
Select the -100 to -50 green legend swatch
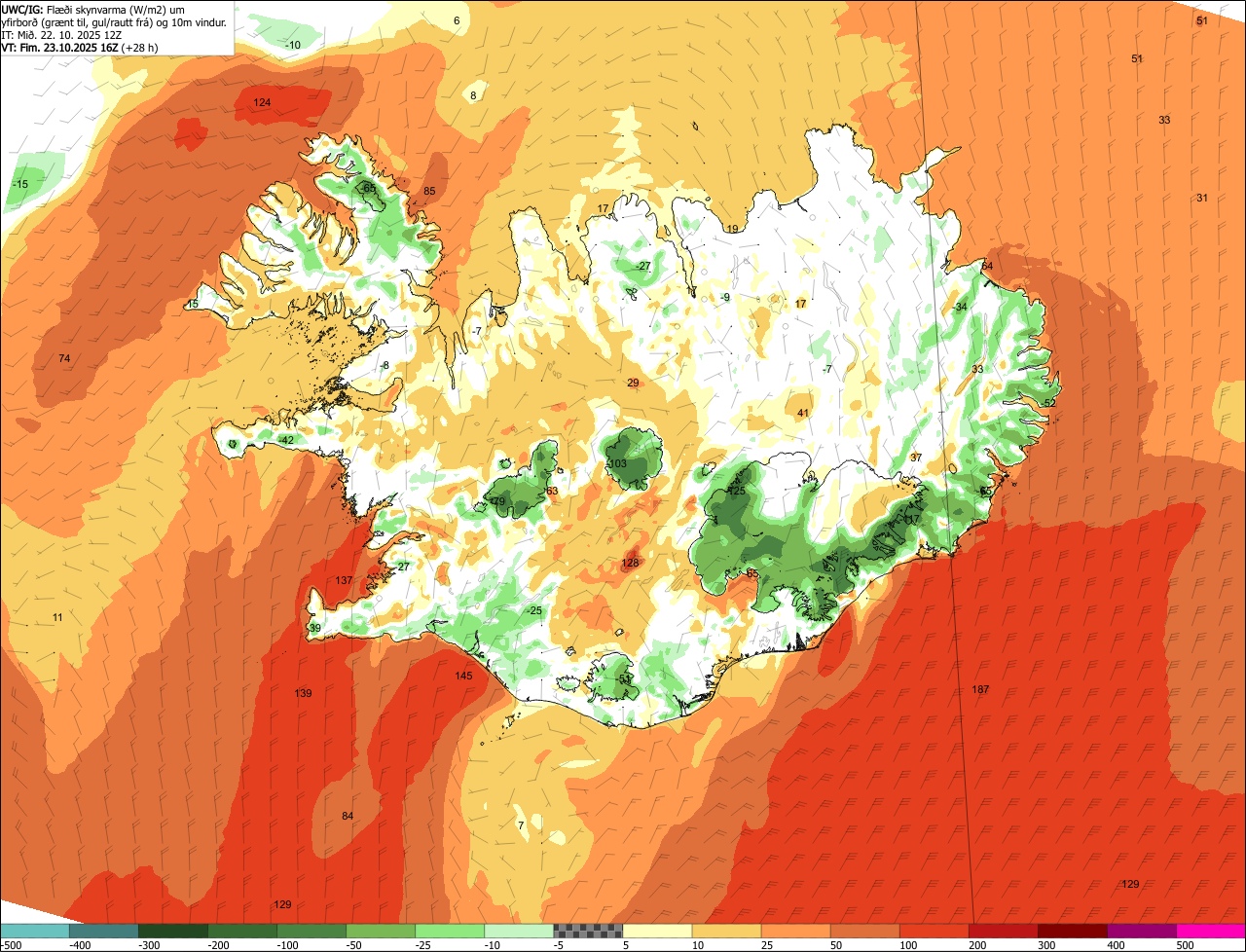pos(311,931)
